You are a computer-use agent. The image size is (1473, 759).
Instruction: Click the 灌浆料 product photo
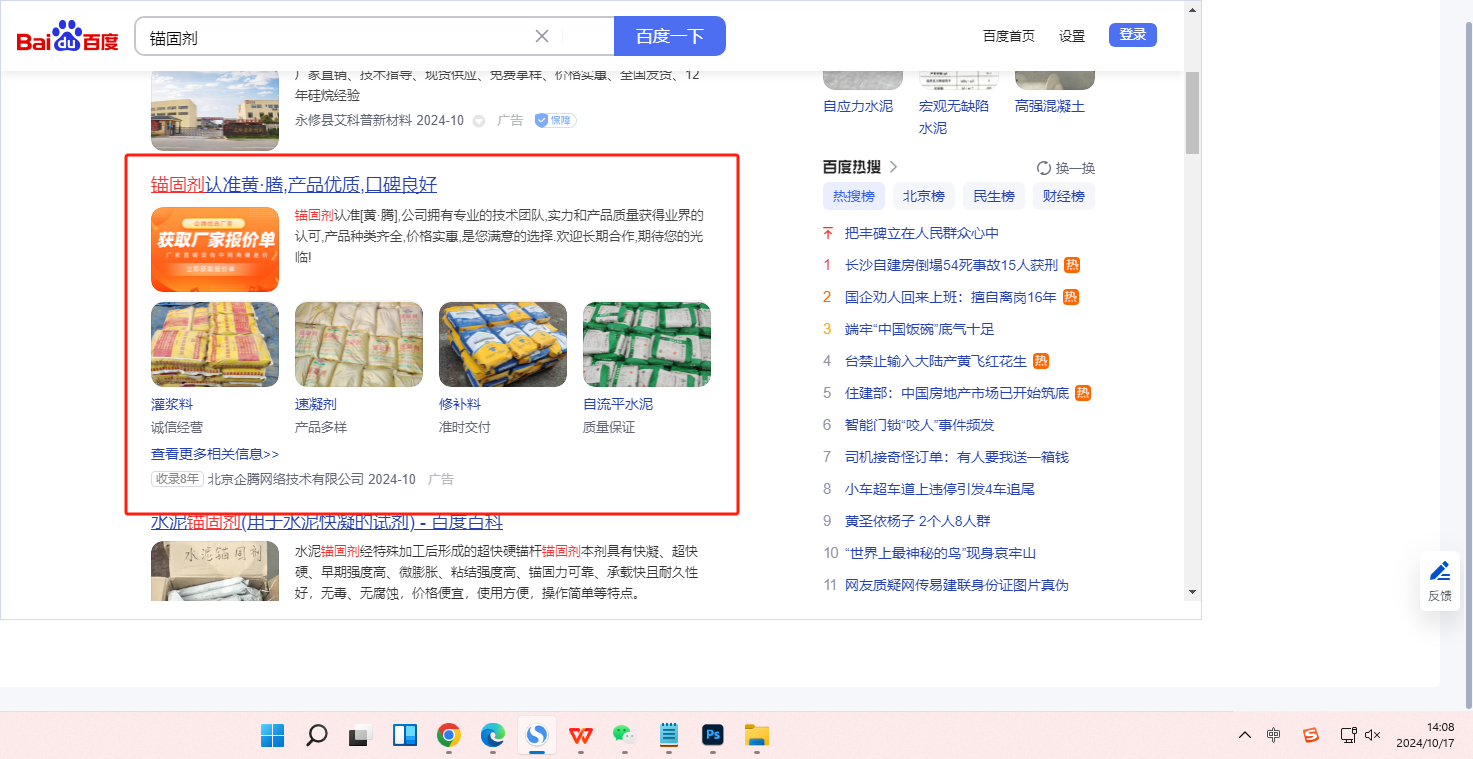tap(215, 345)
